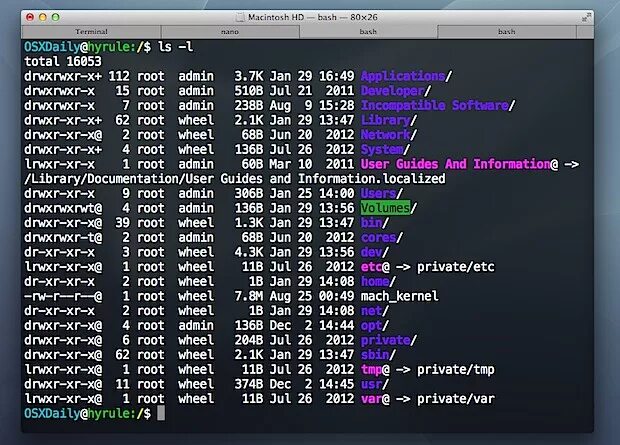
Task: Click the 'private/etc' link target
Action: click(x=456, y=266)
